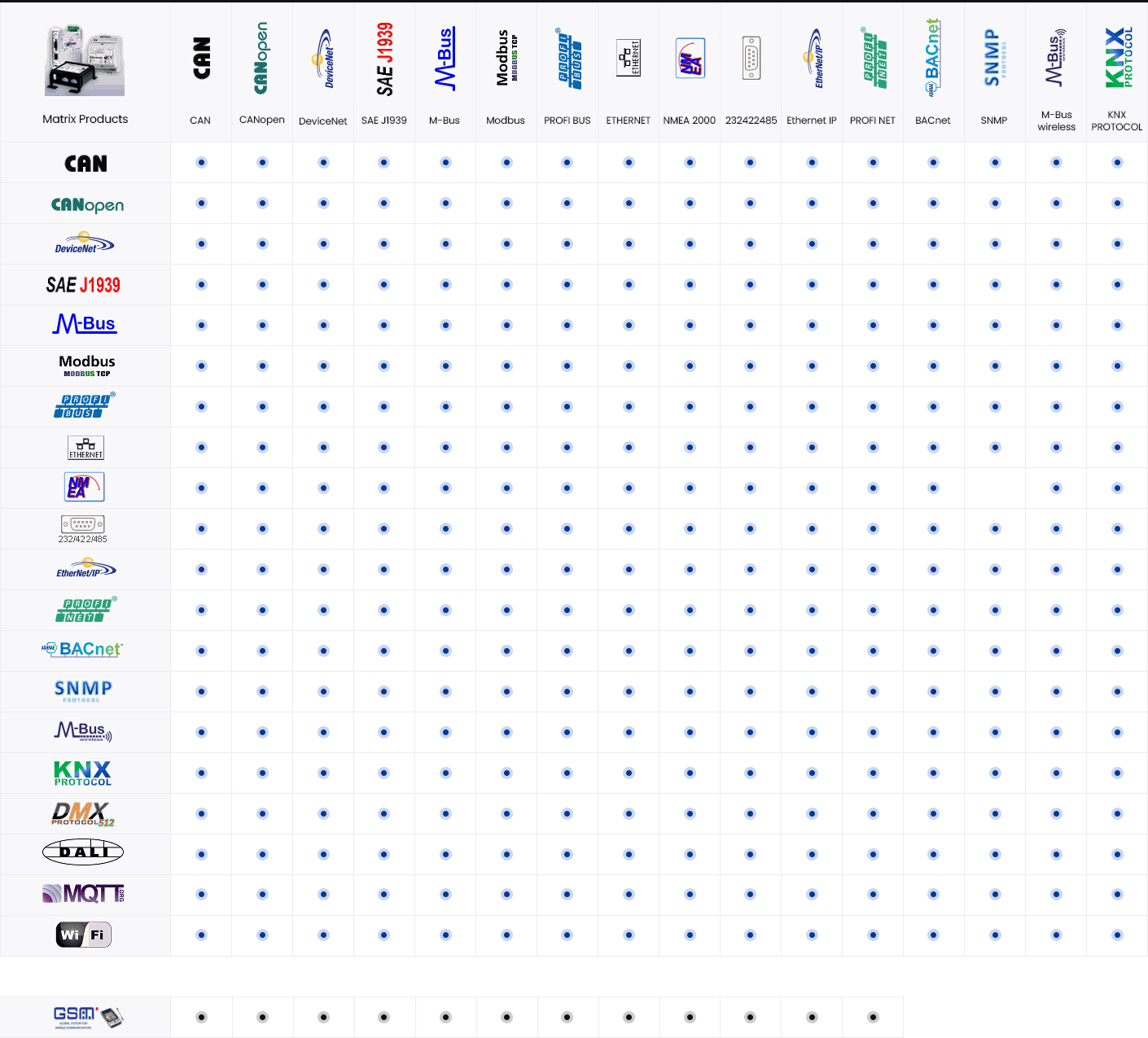Choose the BACnet row, M-Bus wireless column dot

pos(1056,651)
